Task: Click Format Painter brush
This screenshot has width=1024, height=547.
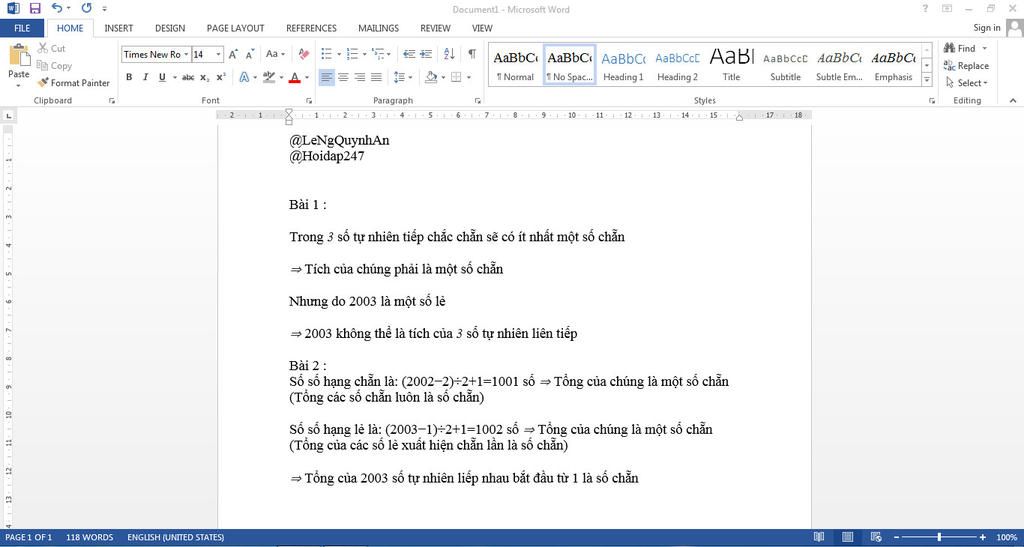Action: coord(73,83)
